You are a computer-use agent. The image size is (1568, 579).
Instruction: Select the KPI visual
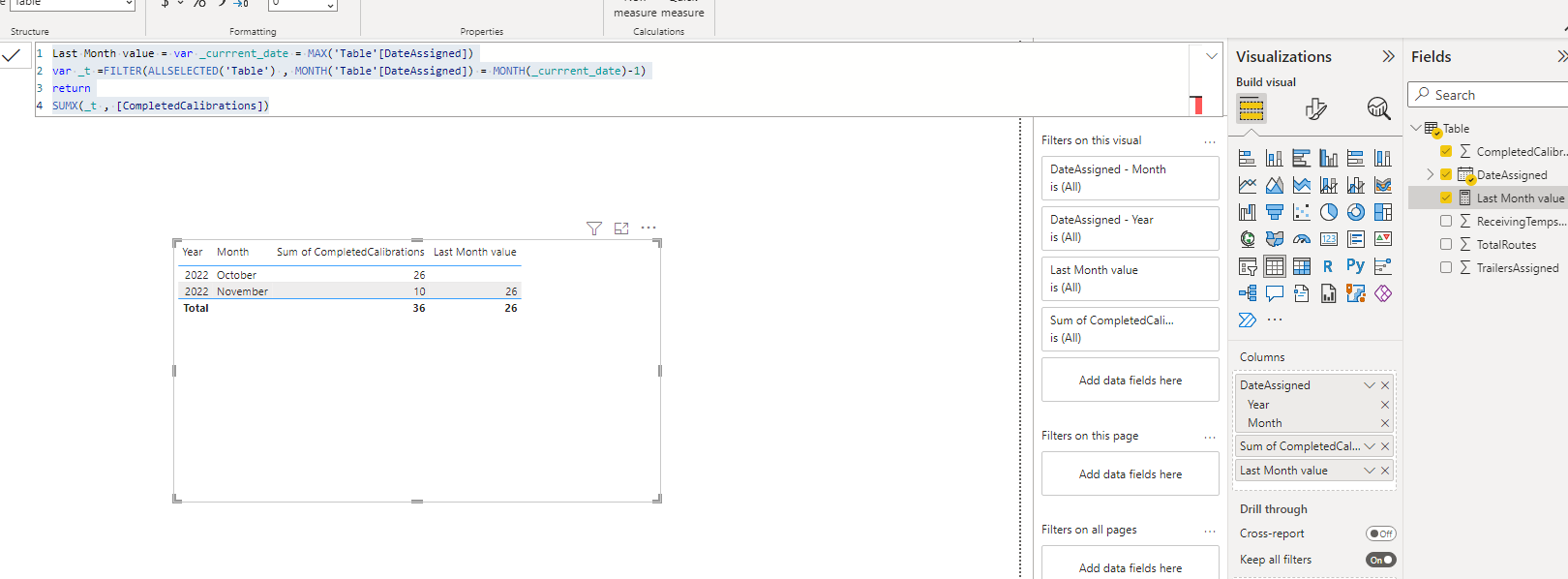1382,239
